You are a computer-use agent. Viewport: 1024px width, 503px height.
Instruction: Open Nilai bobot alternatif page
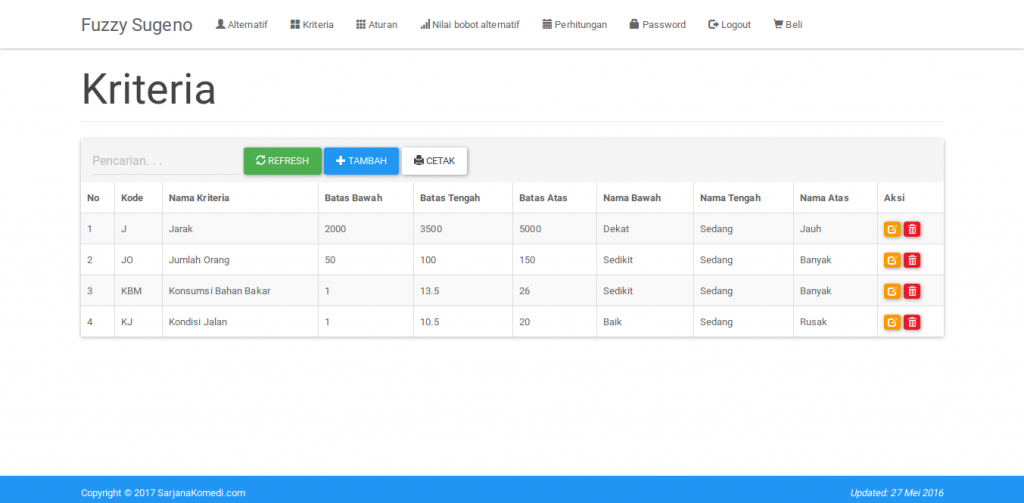[x=469, y=24]
